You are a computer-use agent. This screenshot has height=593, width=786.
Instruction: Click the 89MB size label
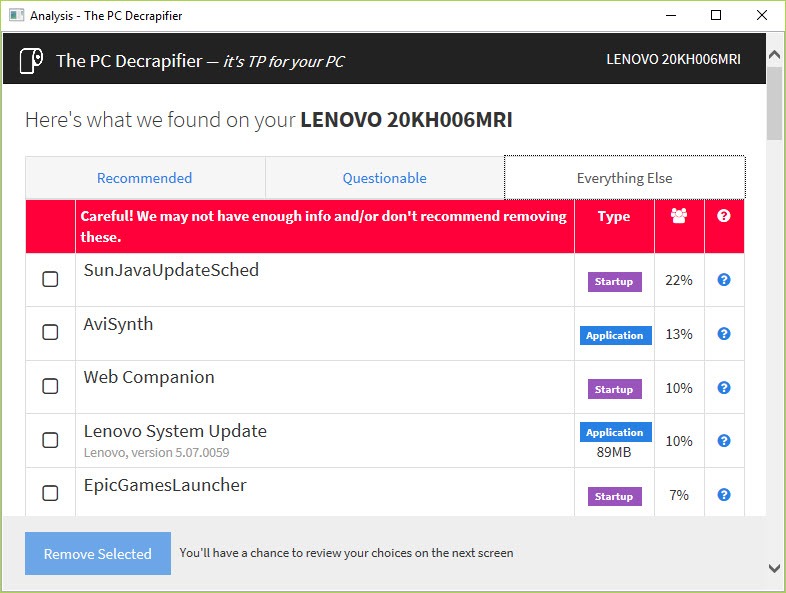tap(614, 452)
